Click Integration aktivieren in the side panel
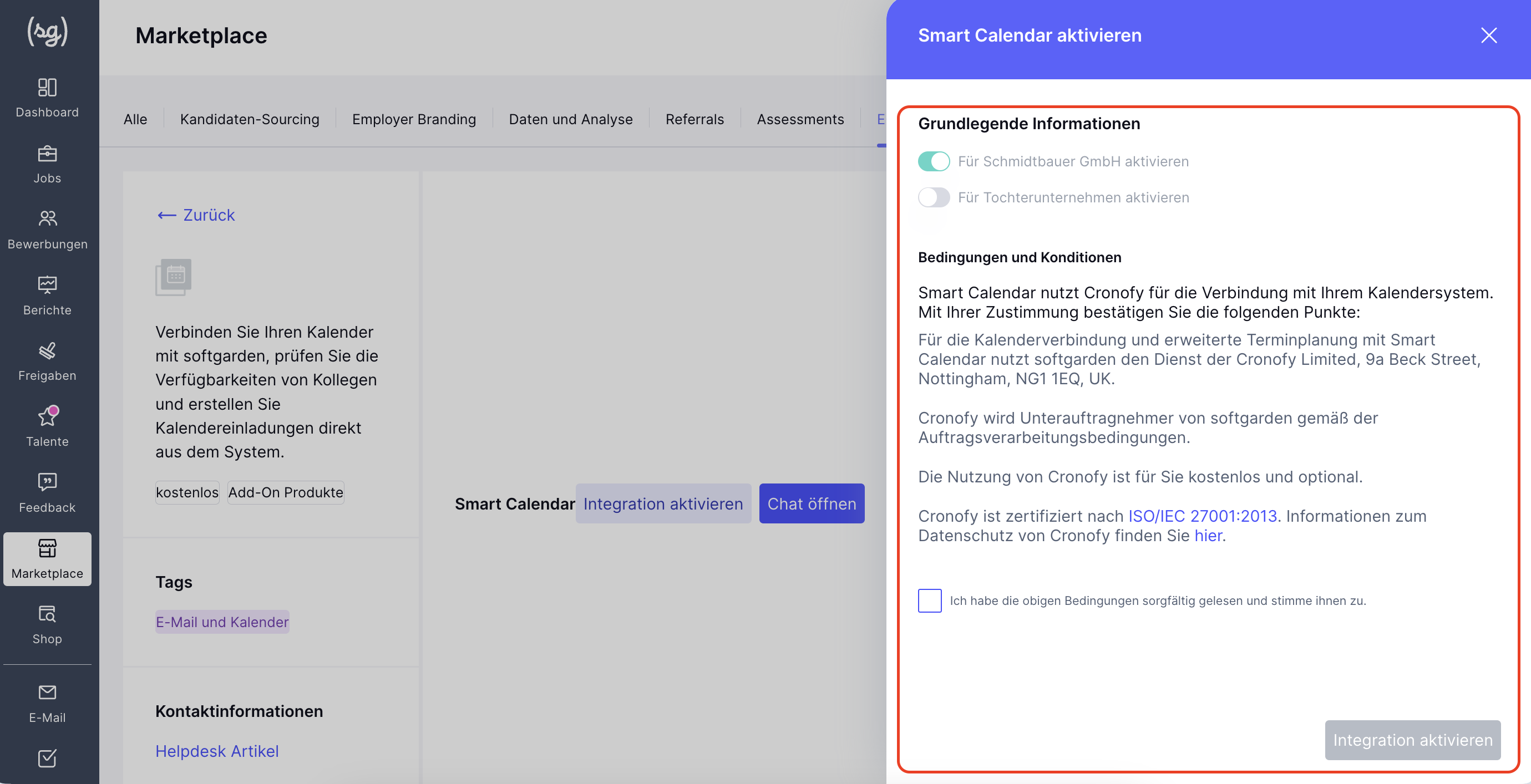Image resolution: width=1531 pixels, height=784 pixels. tap(1412, 740)
